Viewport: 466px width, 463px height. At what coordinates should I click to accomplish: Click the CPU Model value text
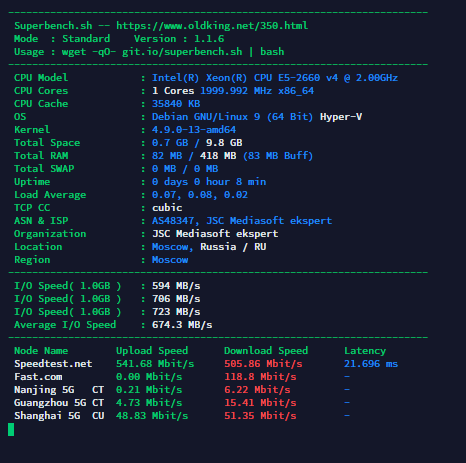(275, 78)
